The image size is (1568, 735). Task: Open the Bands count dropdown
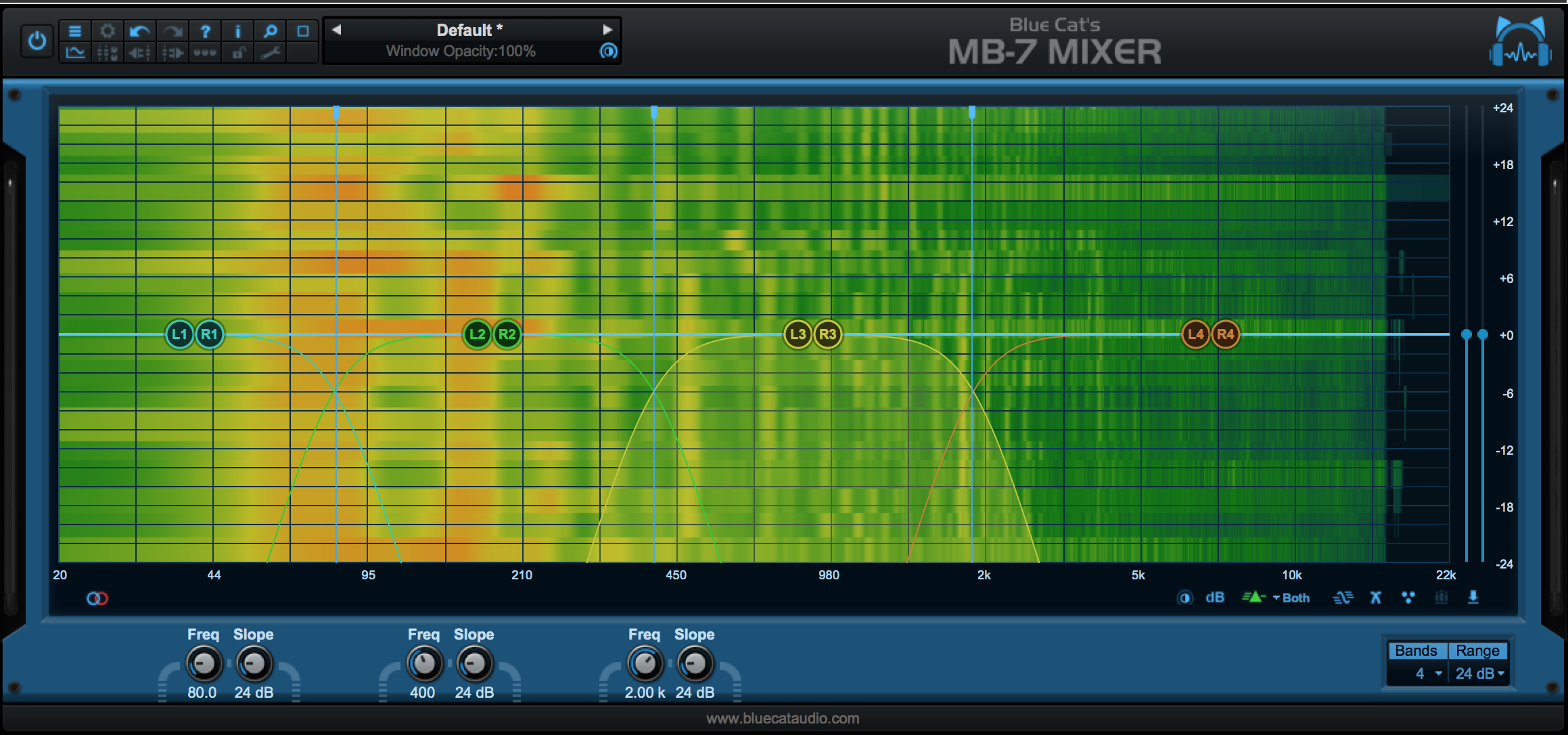[x=1427, y=673]
